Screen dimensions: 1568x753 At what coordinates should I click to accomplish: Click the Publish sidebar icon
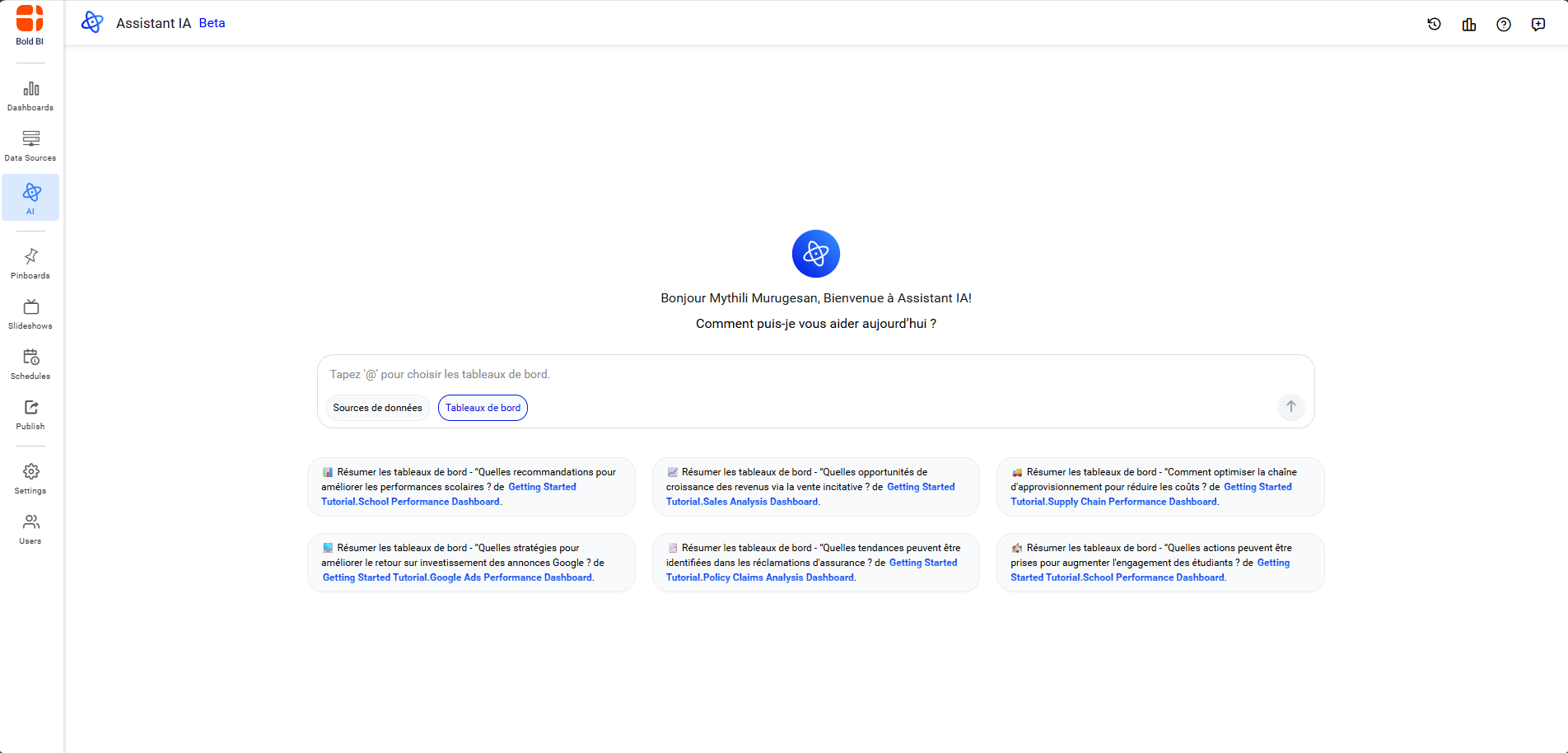[30, 413]
